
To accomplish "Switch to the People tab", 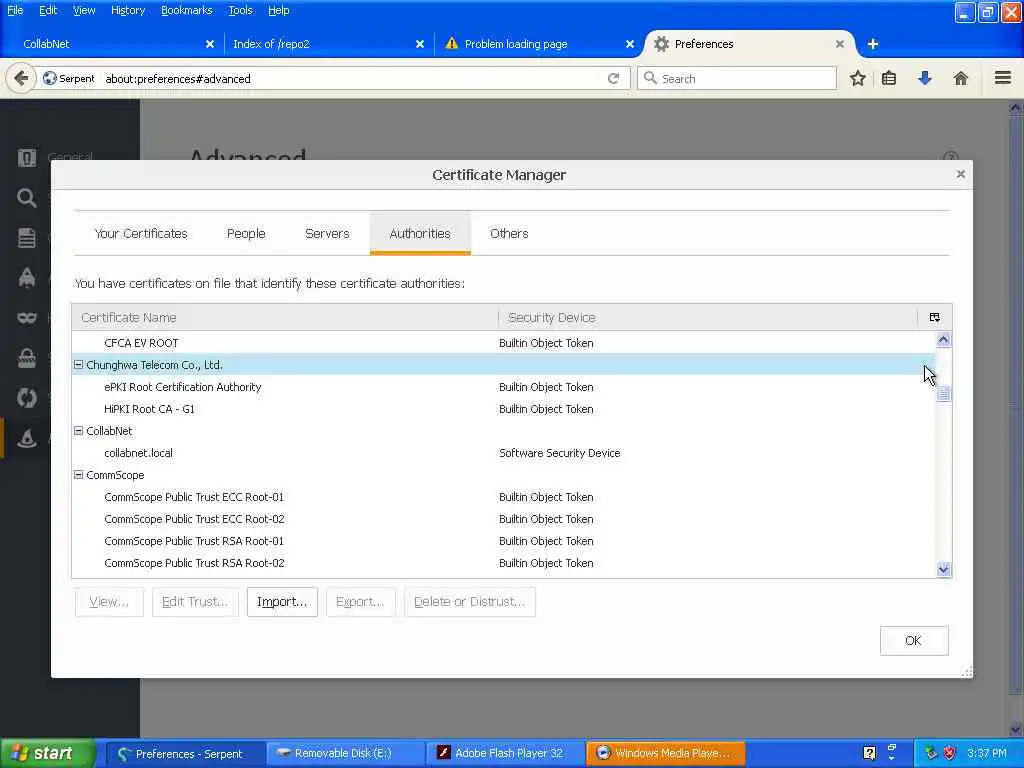I will (246, 233).
